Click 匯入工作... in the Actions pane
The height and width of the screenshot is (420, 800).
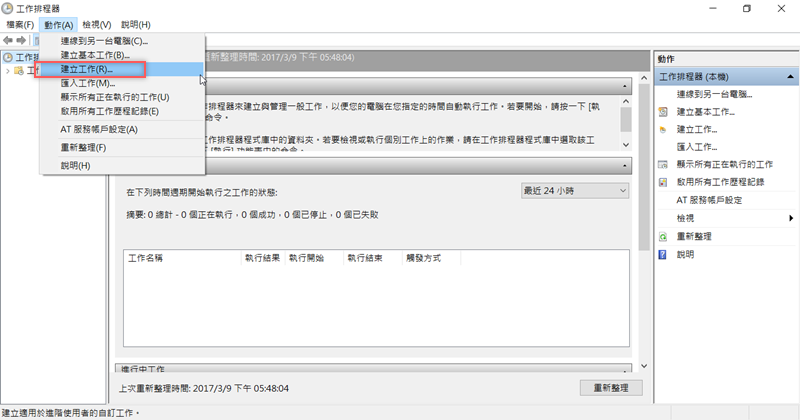point(697,147)
